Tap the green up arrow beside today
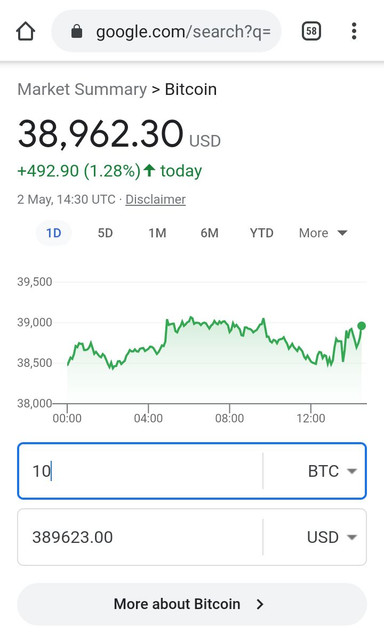The width and height of the screenshot is (384, 640). (x=150, y=170)
